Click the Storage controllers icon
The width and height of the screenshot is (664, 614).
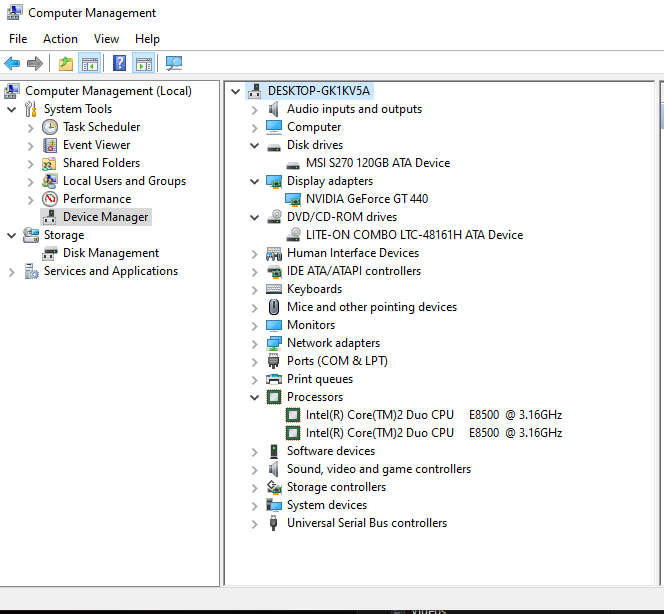click(x=274, y=487)
